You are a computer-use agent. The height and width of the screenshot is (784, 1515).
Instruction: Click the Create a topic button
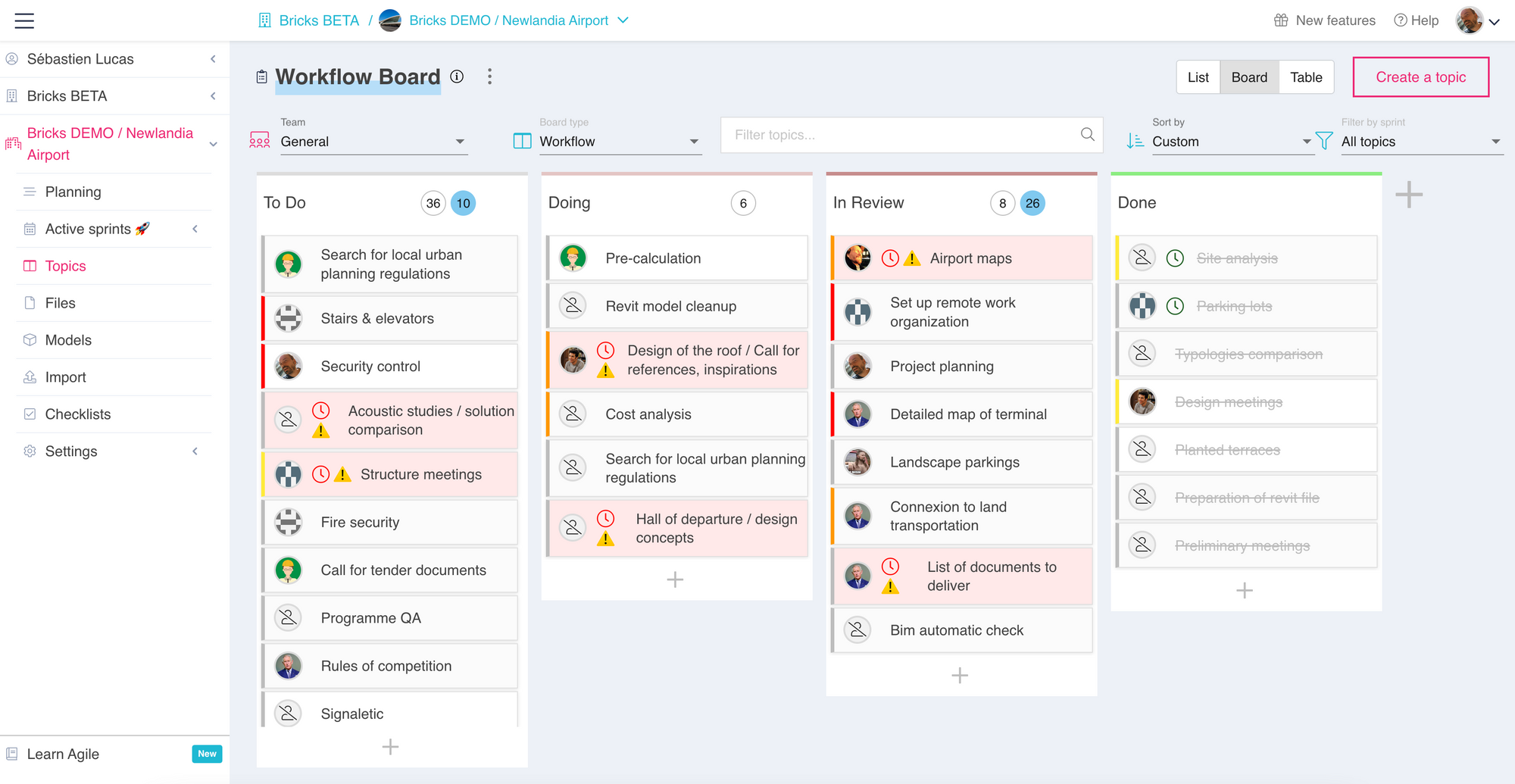coord(1420,77)
